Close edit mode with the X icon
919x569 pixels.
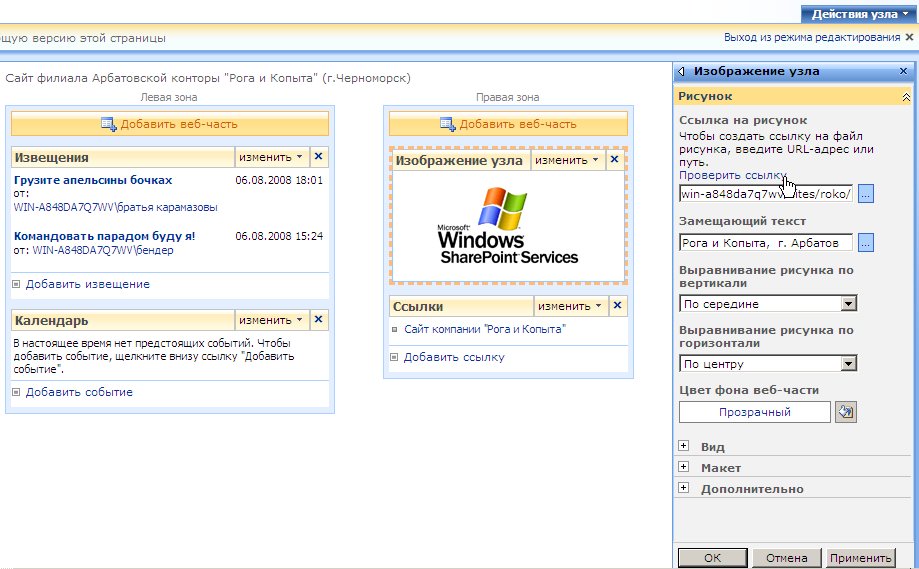click(x=909, y=37)
